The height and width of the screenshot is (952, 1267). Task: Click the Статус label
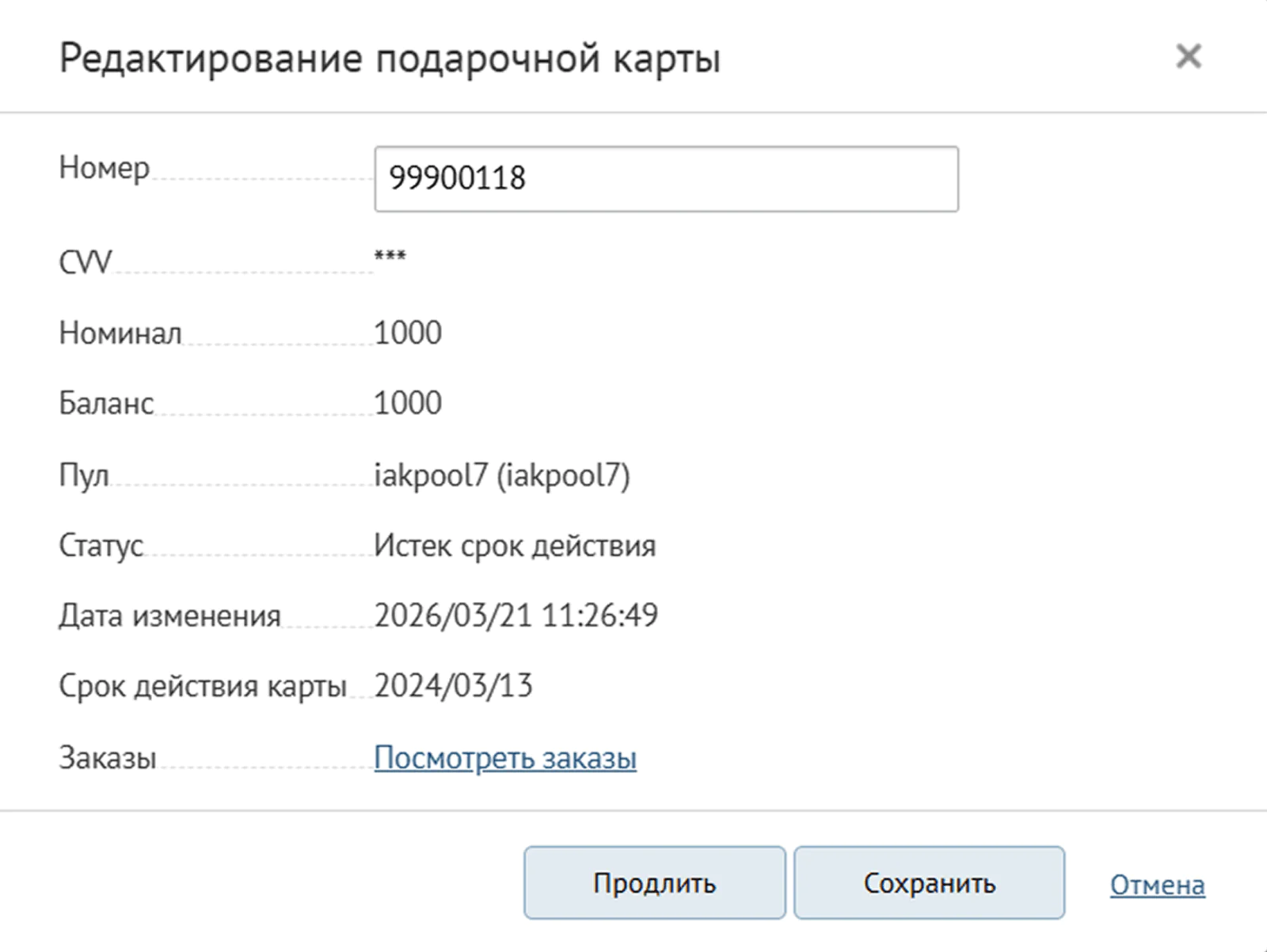click(101, 546)
